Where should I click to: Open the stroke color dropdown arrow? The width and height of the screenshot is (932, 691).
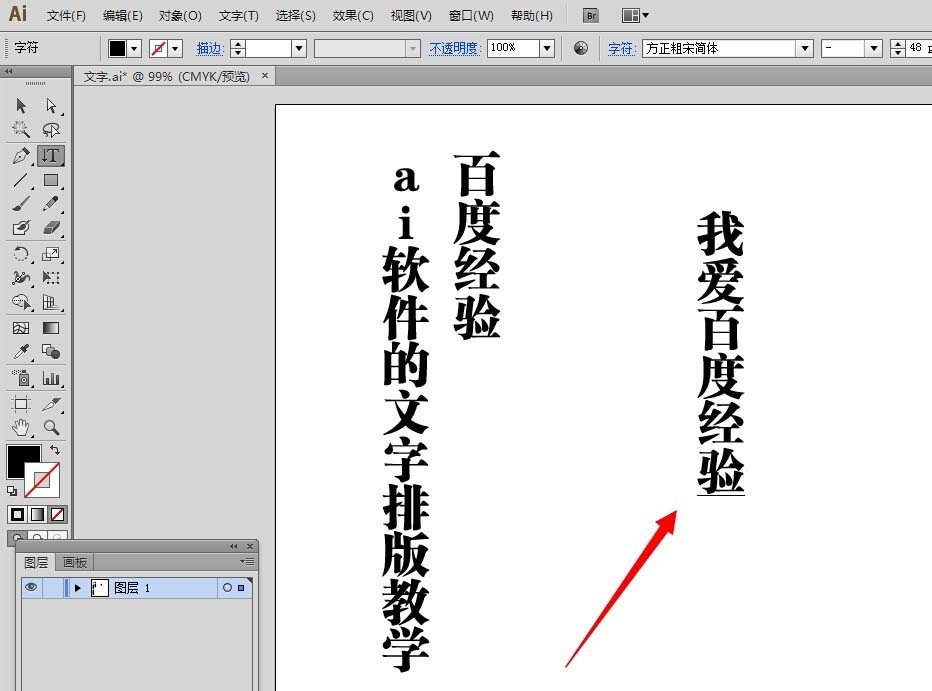(x=175, y=48)
